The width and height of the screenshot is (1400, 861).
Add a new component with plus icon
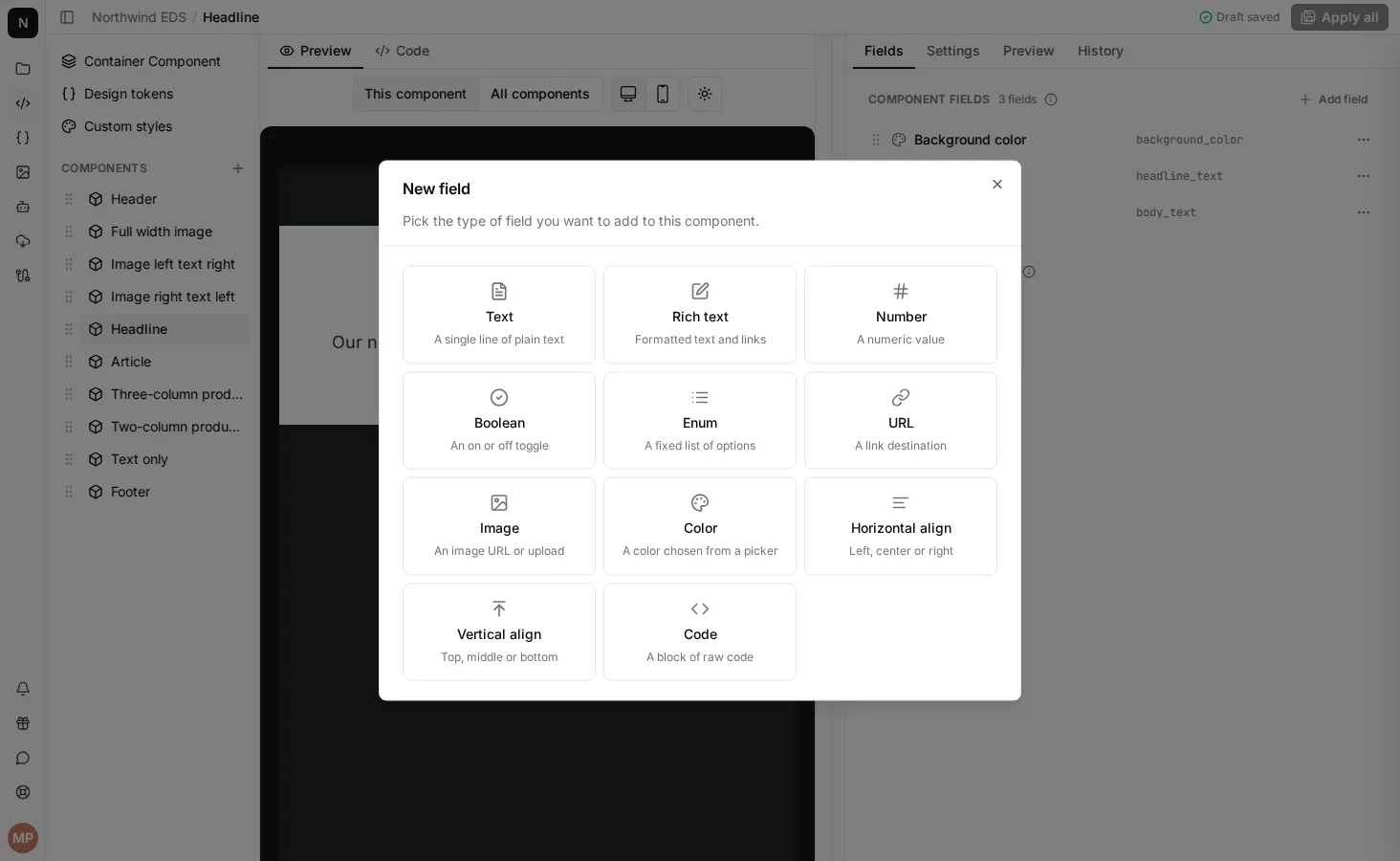pyautogui.click(x=238, y=168)
